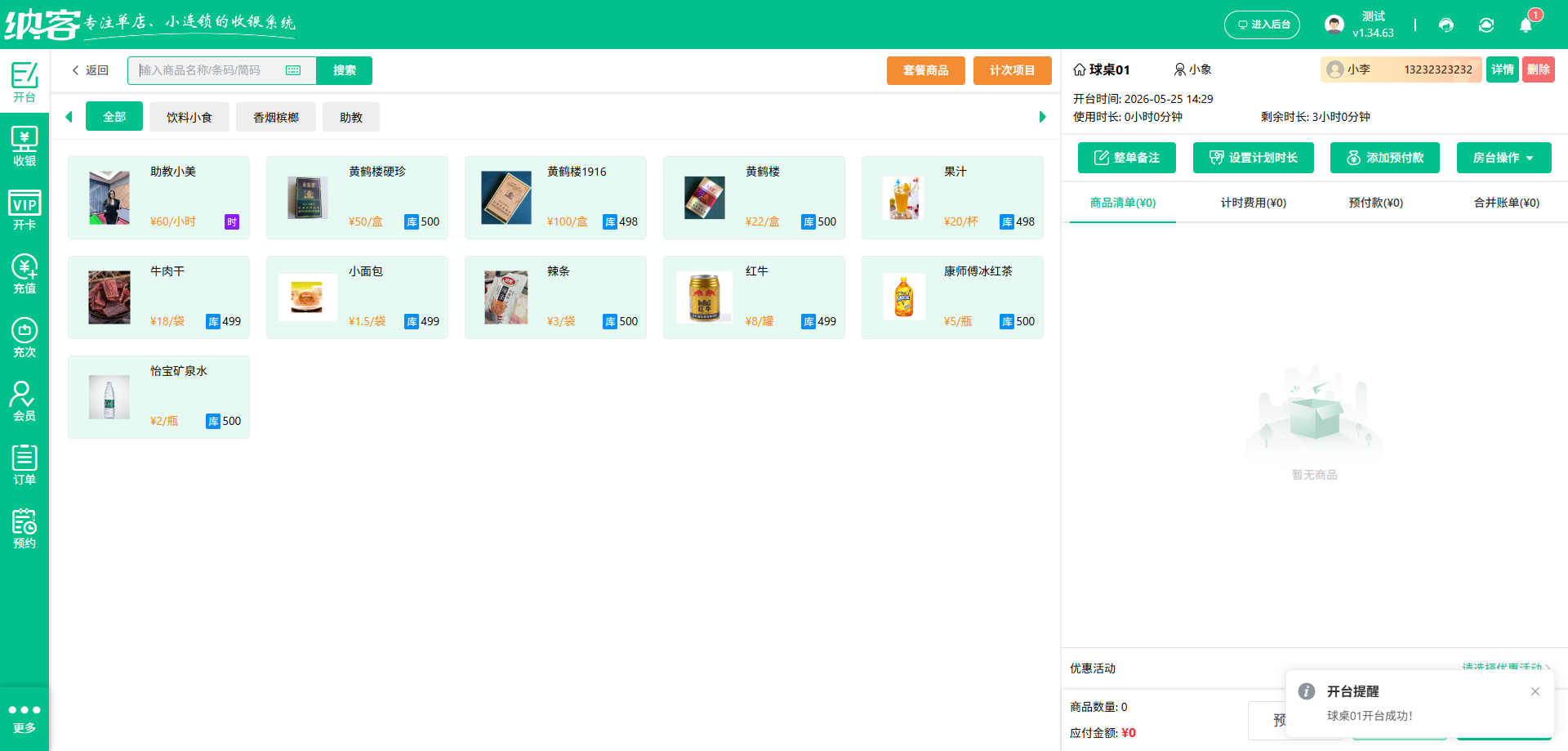Click the 小李 member avatar
The image size is (1568, 751).
coord(1335,69)
